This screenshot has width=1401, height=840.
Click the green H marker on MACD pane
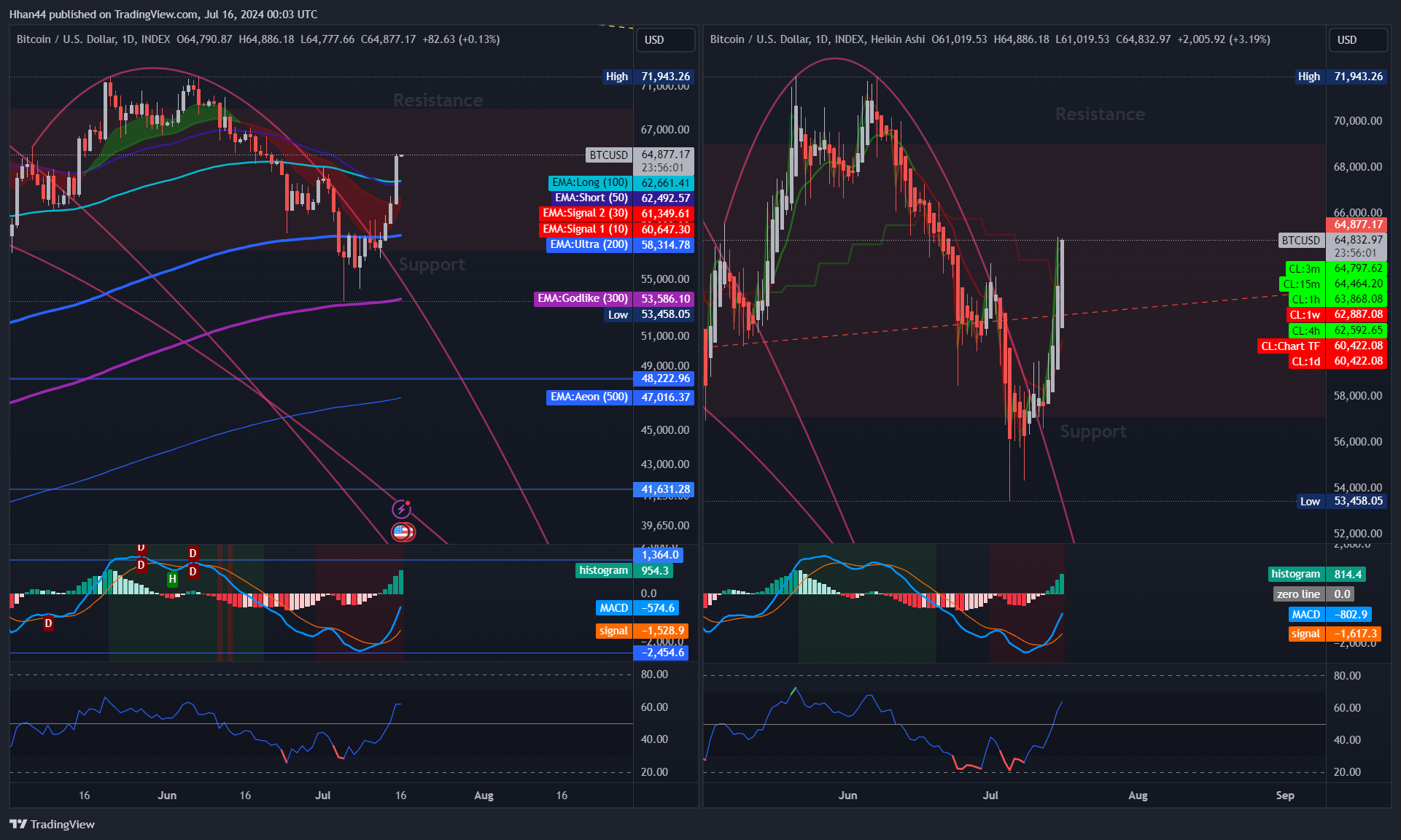click(172, 580)
